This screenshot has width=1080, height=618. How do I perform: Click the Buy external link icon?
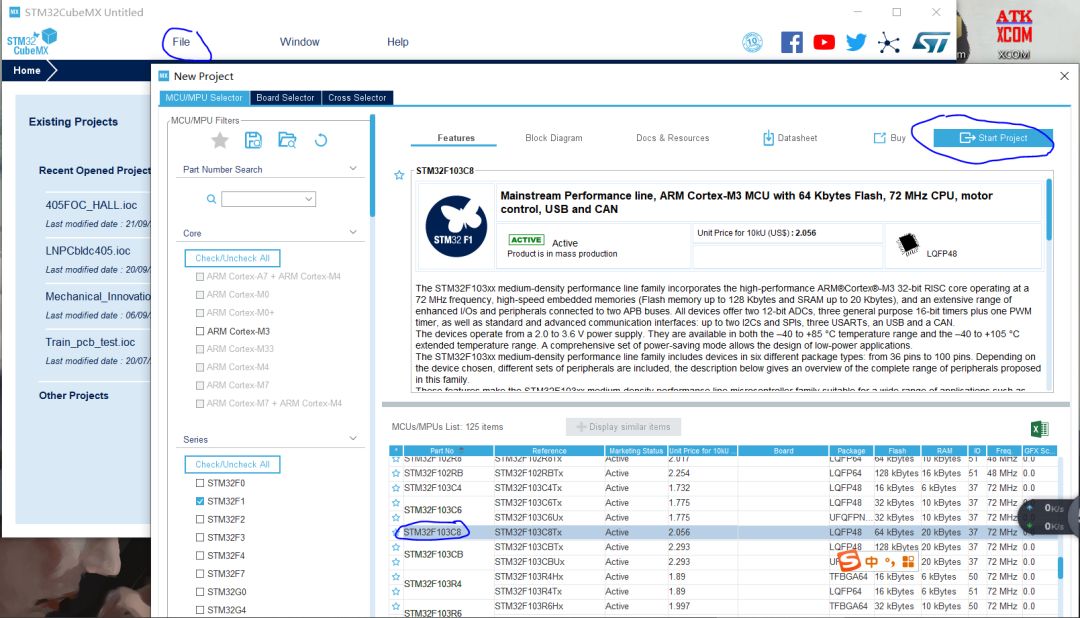coord(880,138)
